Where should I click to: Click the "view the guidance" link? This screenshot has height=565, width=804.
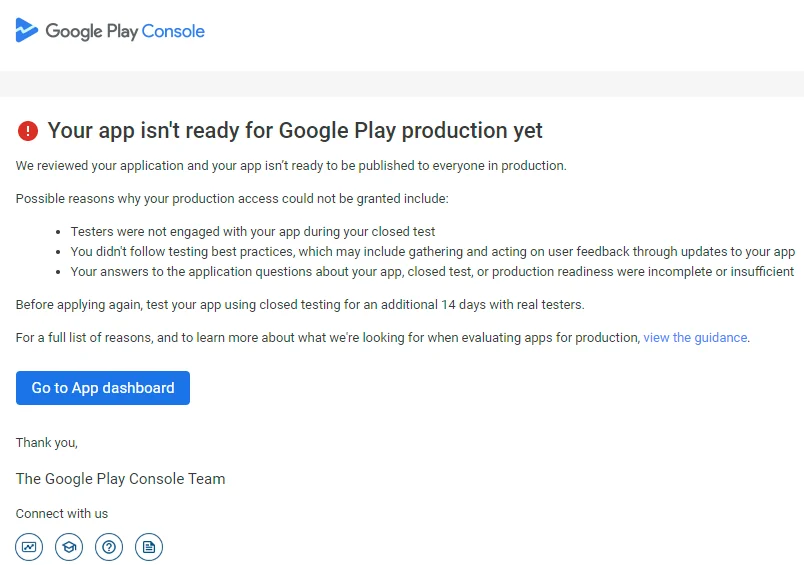(695, 337)
